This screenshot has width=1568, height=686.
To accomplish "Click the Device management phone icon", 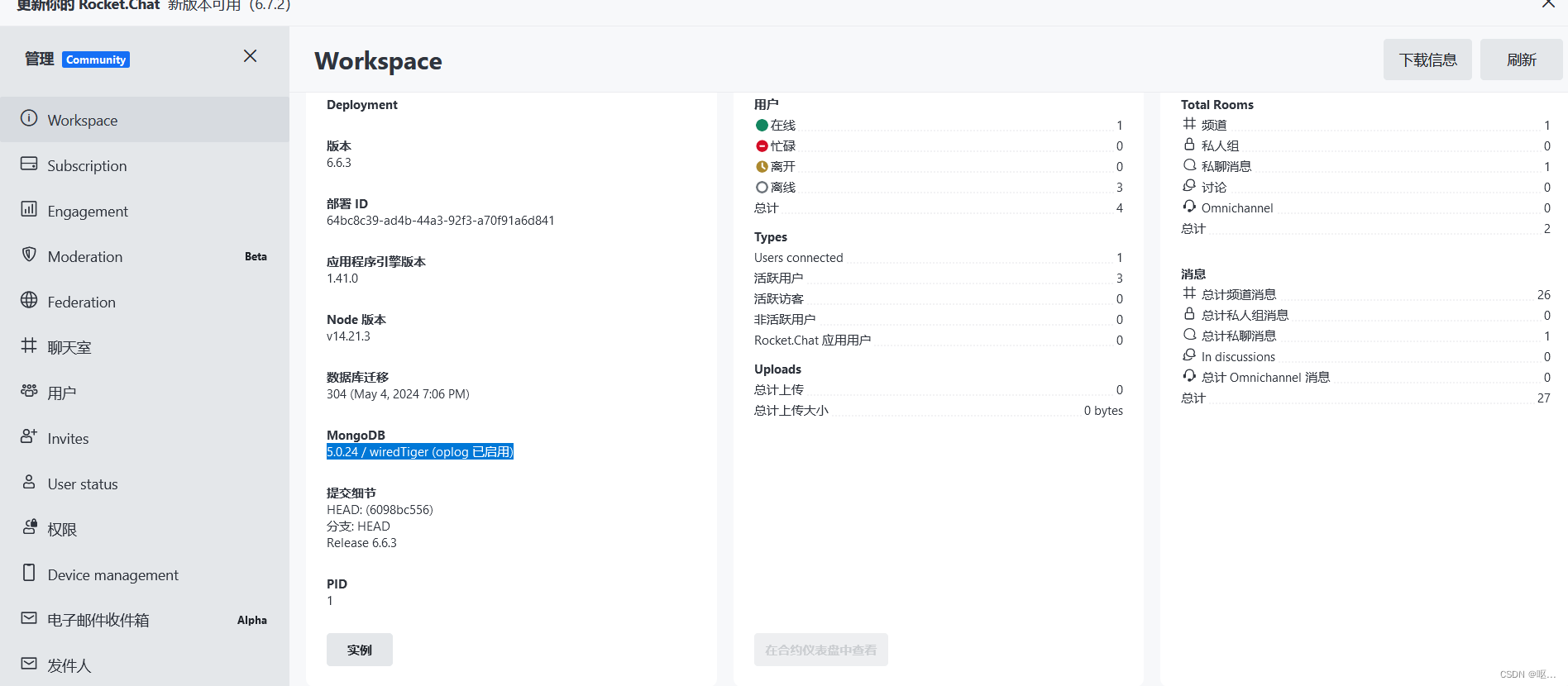I will click(x=29, y=573).
